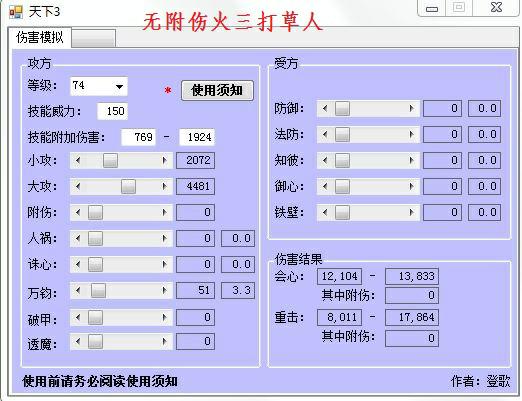Viewport: 522px width, 401px height.
Task: Click the 诛心 slider thumb
Action: click(x=95, y=264)
